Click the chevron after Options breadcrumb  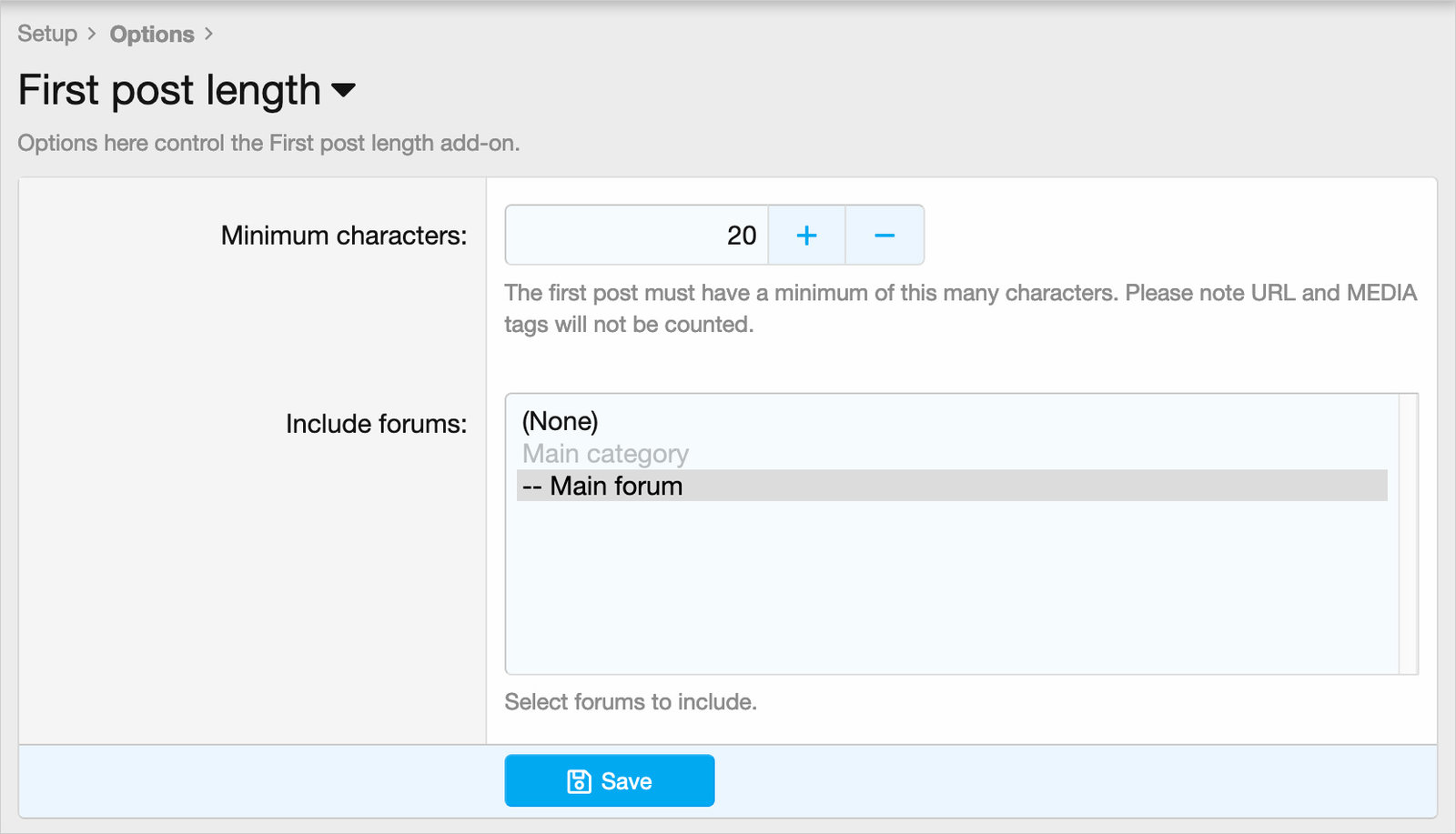(x=208, y=34)
